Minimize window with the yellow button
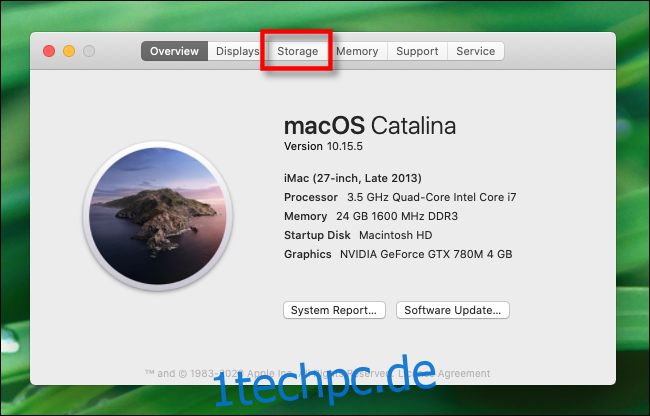 coord(69,51)
